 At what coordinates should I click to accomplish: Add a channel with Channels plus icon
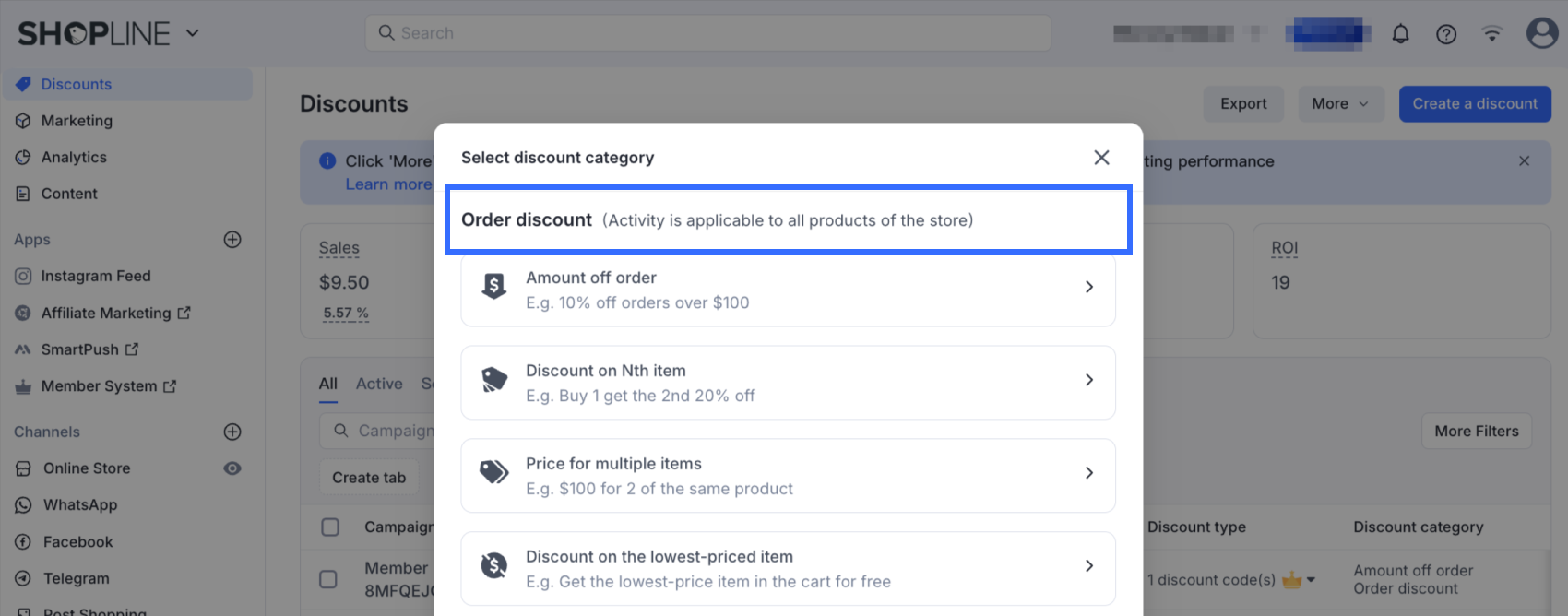[232, 432]
